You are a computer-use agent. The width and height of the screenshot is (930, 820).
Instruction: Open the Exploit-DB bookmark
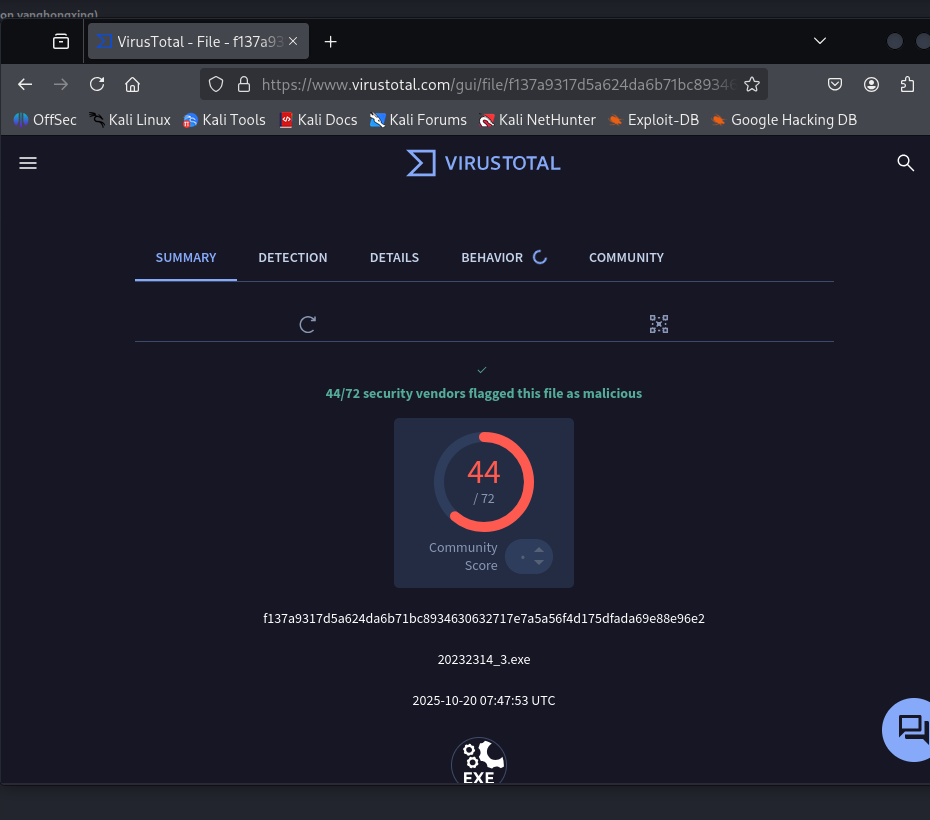(x=654, y=120)
